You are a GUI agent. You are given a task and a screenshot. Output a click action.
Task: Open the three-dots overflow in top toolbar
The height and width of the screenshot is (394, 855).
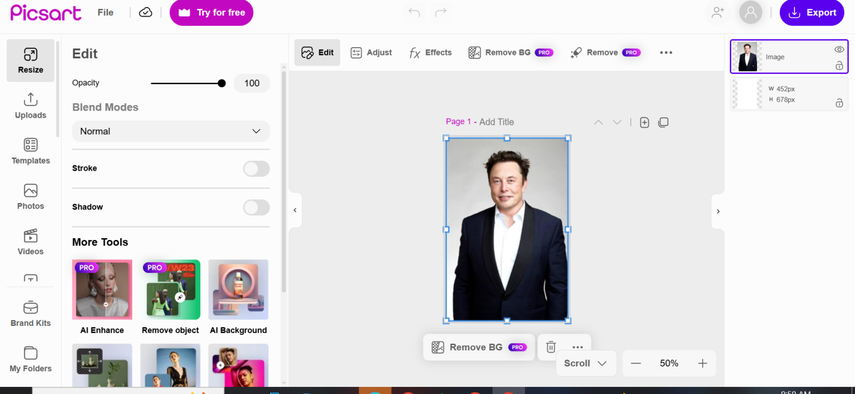click(666, 52)
